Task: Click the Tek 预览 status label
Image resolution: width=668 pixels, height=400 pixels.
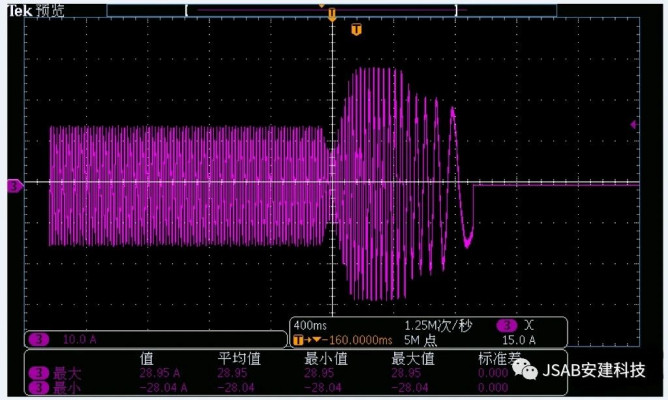Action: click(x=36, y=8)
